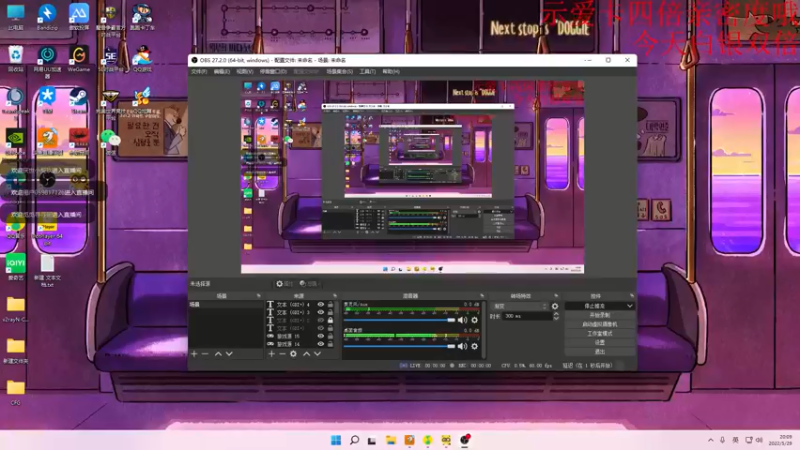Viewport: 800px width, 450px height.
Task: Show the hidden 文本 (GDI+) 2 source
Action: [321, 320]
